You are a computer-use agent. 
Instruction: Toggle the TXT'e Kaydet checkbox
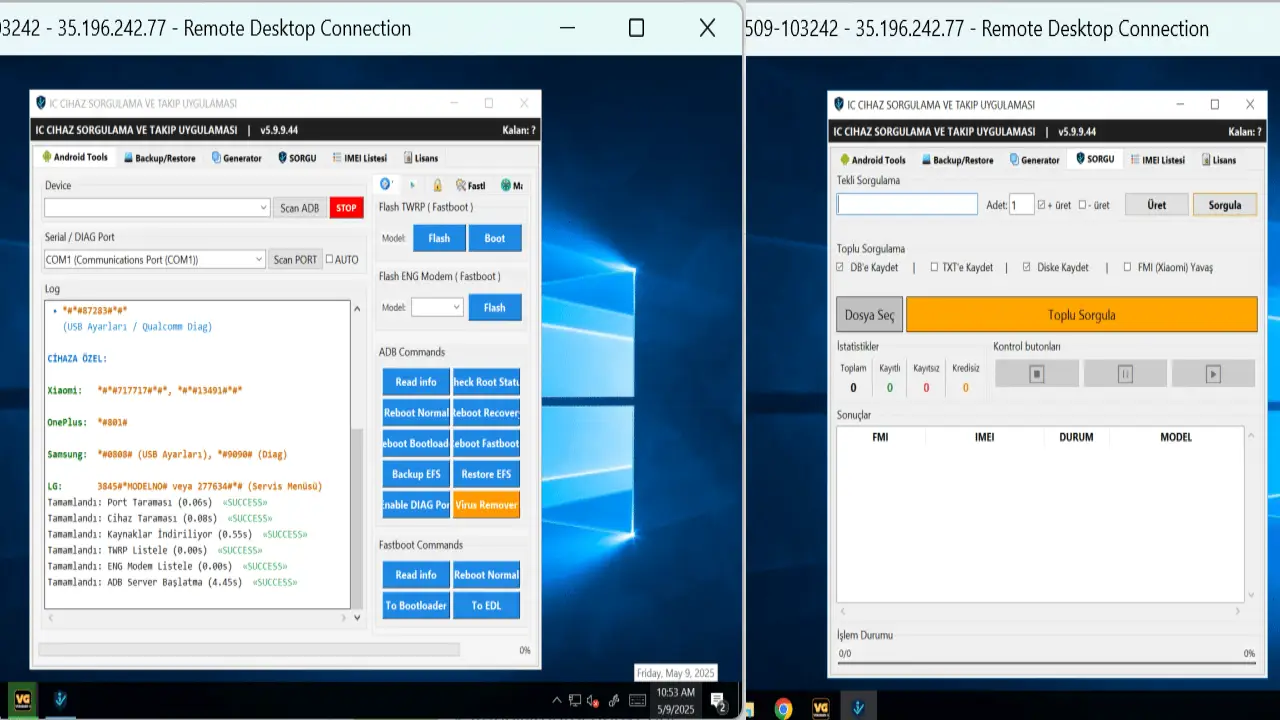tap(934, 267)
